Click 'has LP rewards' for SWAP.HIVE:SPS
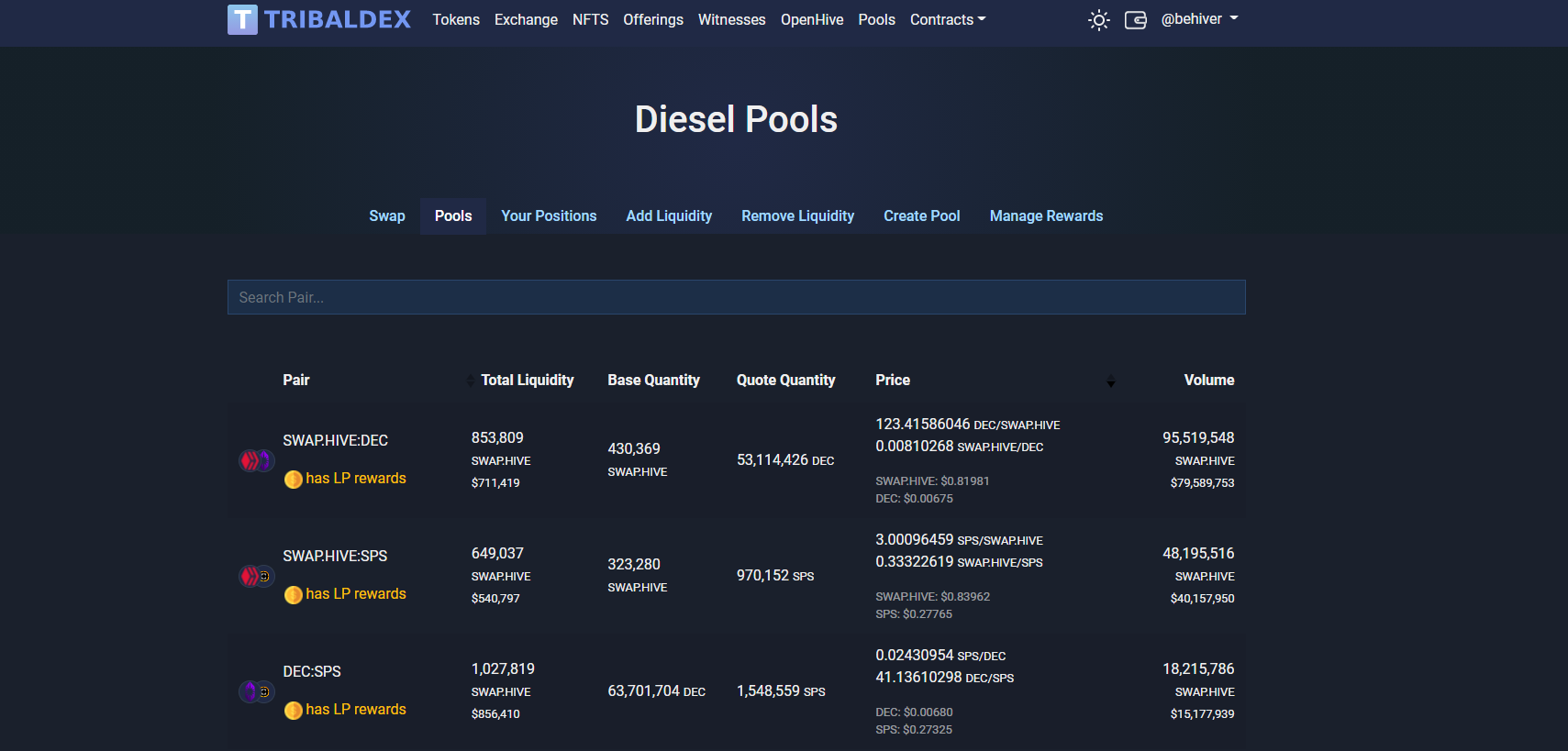The width and height of the screenshot is (1568, 751). [356, 593]
